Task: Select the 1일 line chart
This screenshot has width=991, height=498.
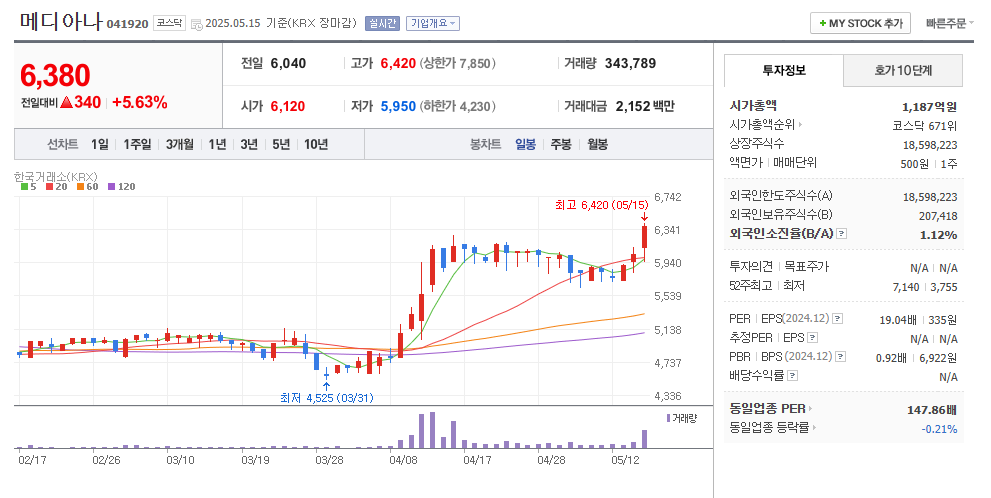Action: [99, 145]
